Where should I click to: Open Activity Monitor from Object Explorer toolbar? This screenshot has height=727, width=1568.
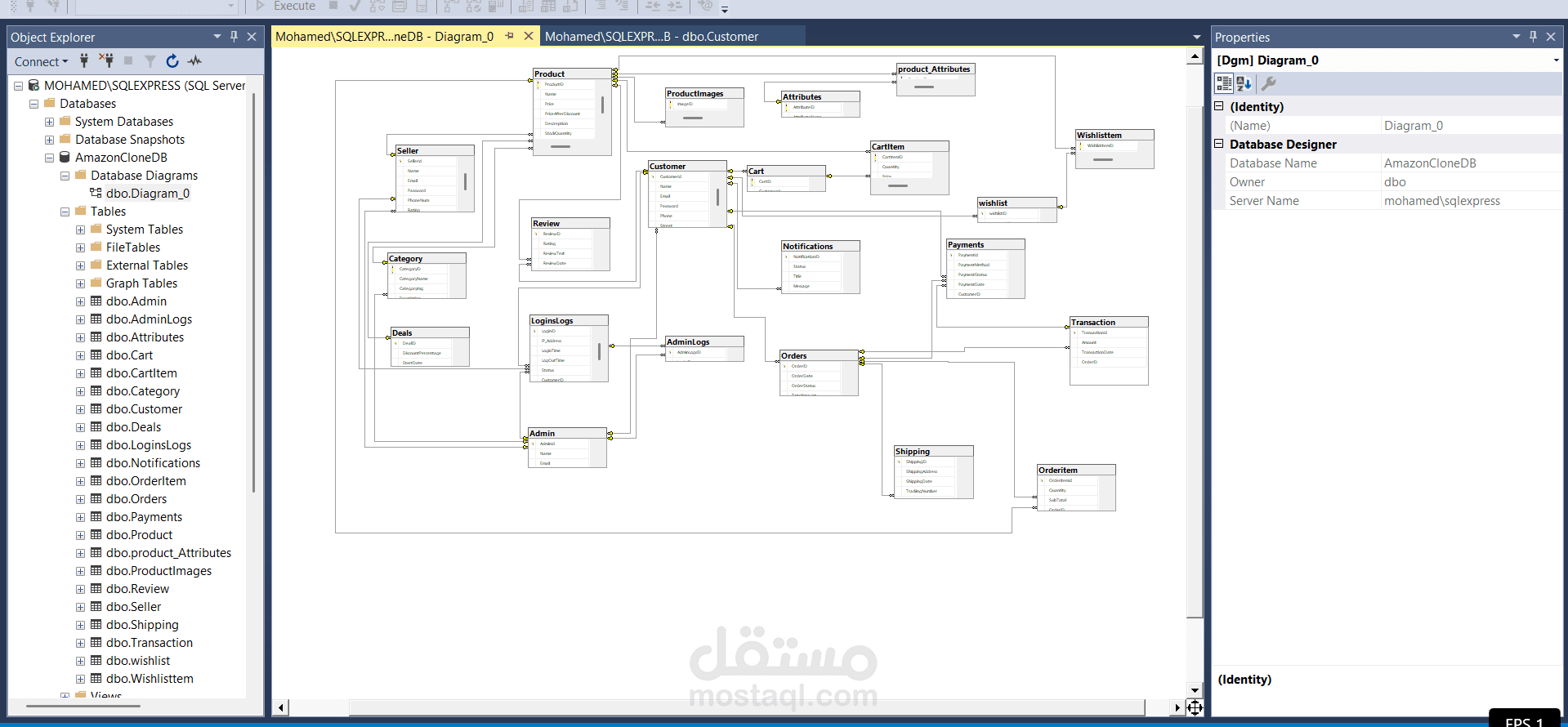[x=194, y=60]
